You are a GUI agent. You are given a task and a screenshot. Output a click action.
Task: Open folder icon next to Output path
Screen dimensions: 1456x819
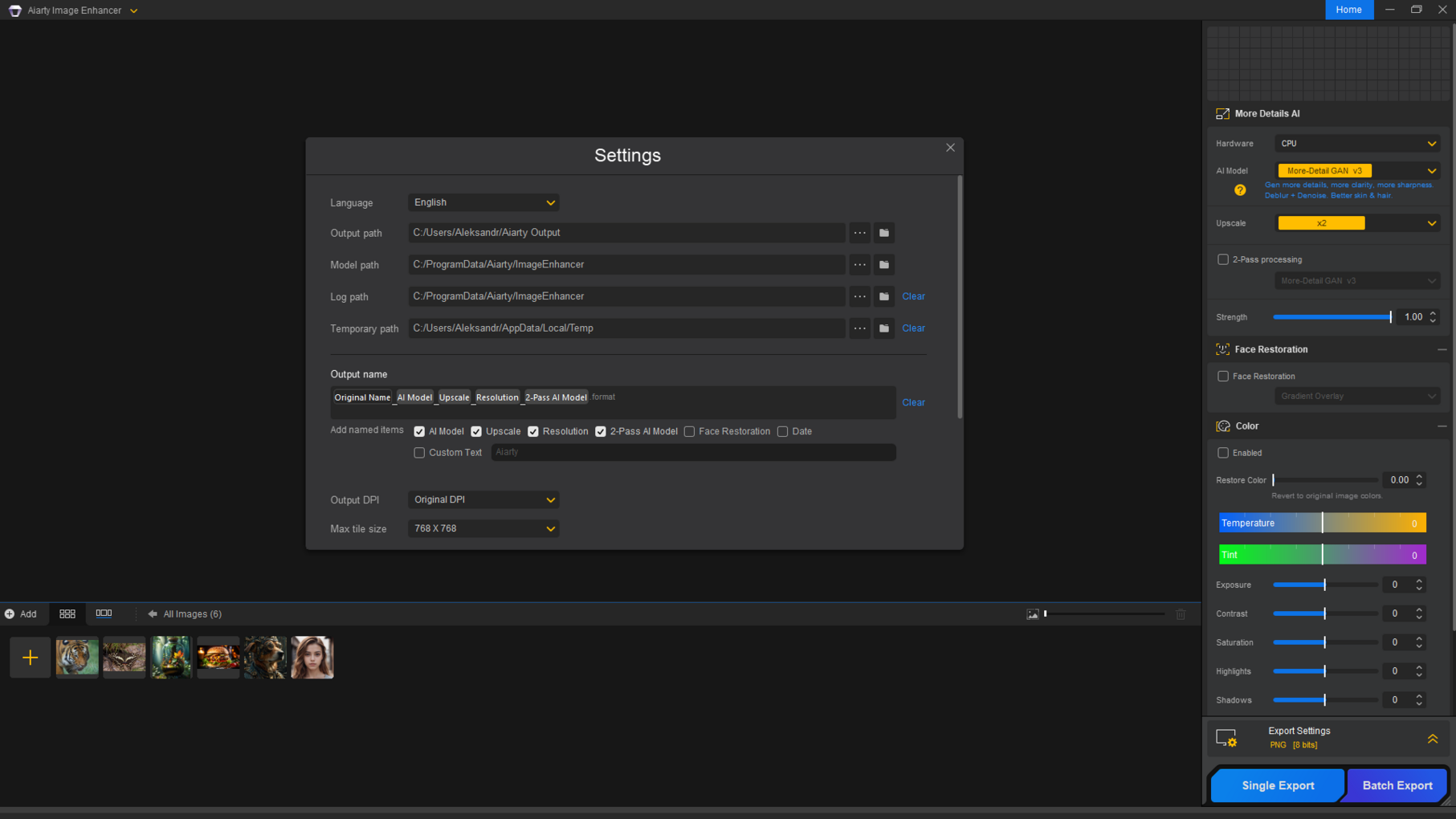[x=883, y=233]
